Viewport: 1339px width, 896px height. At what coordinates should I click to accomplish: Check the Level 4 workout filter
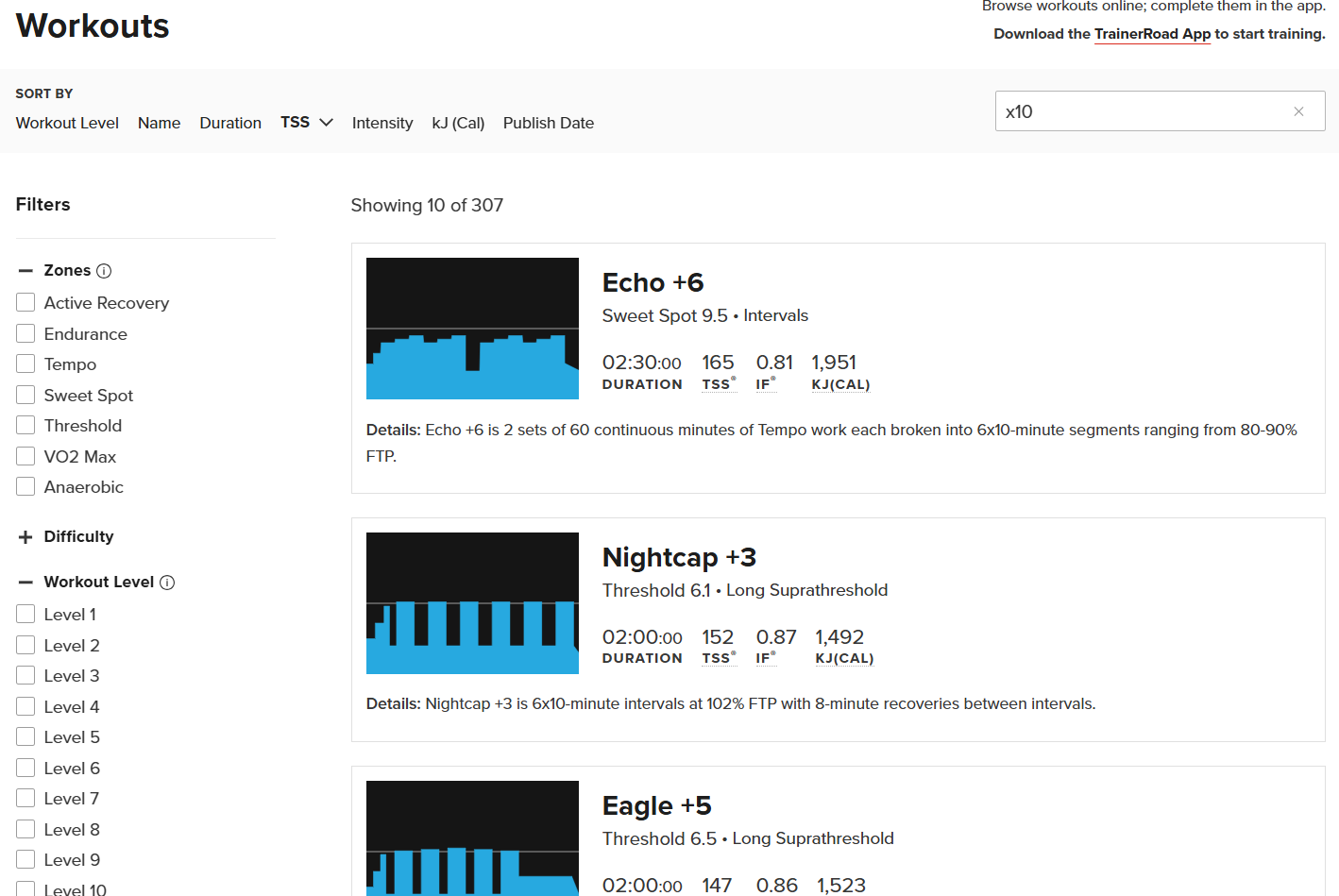(x=25, y=707)
